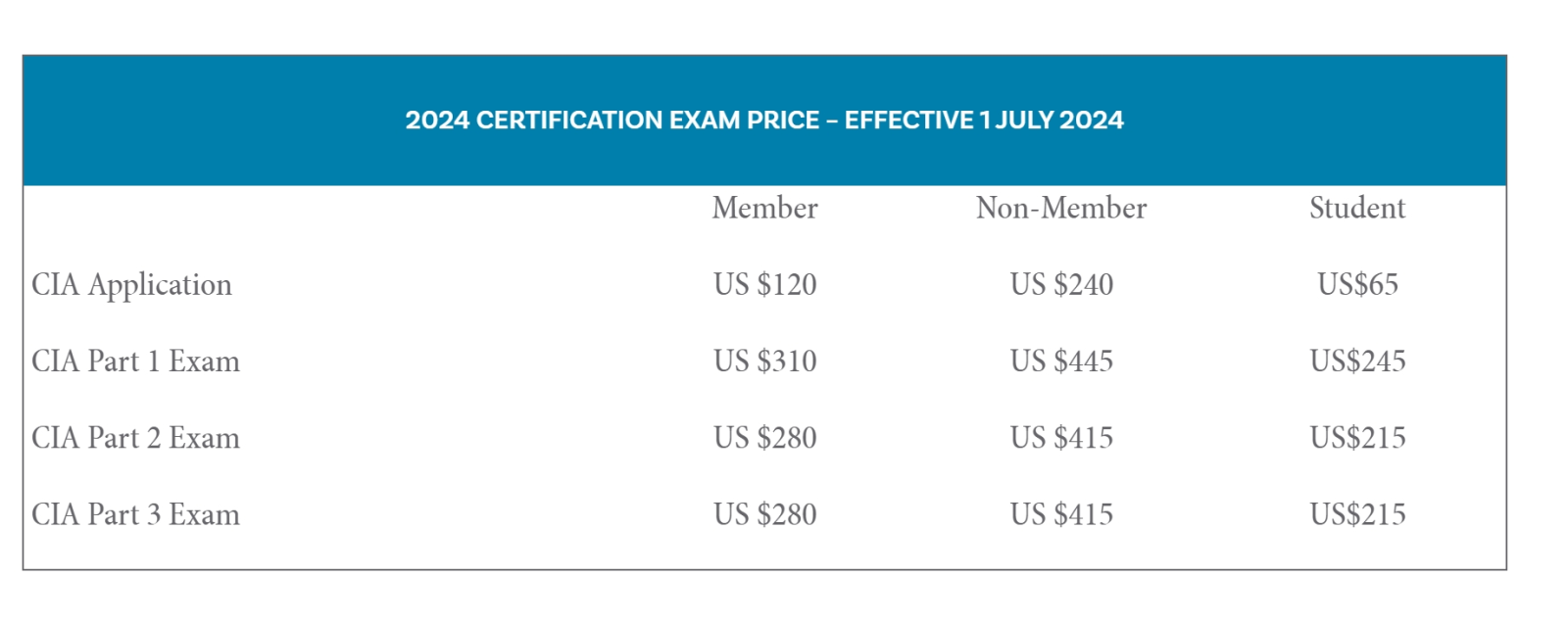Click the CIA Part 3 Exam label

coord(135,514)
